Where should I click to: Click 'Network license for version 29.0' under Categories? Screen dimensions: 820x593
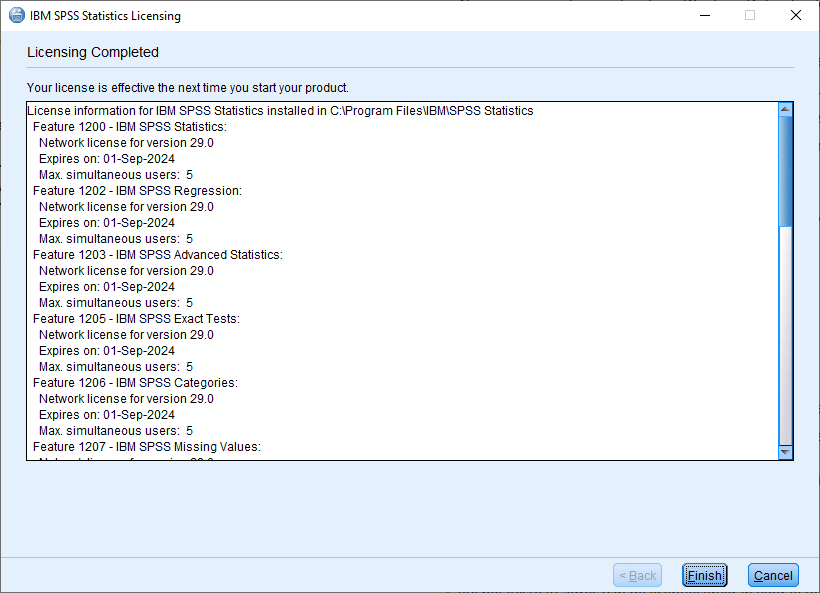(x=127, y=398)
